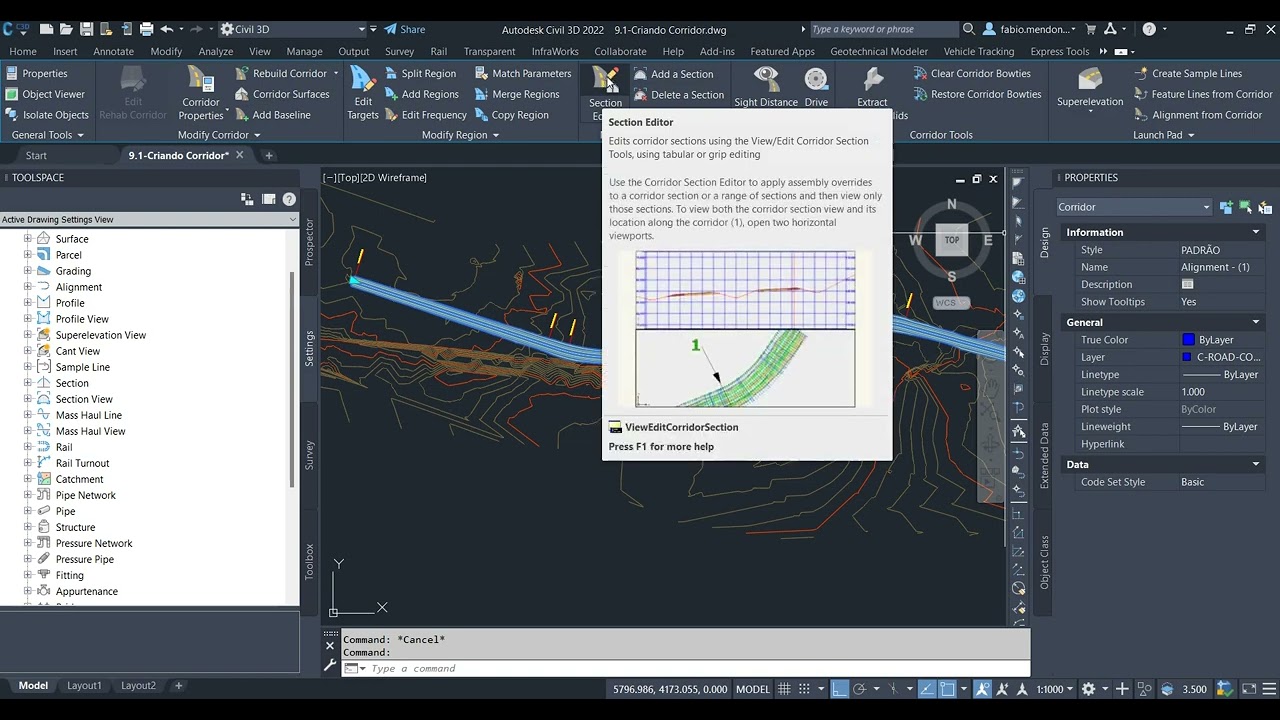Expand the Pipe Network tree node

pos(28,495)
